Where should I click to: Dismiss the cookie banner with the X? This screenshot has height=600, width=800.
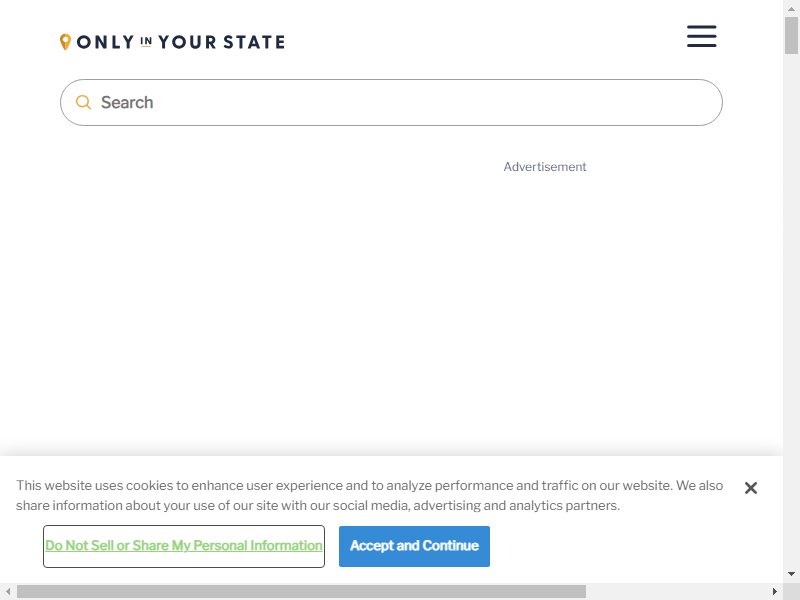[751, 488]
